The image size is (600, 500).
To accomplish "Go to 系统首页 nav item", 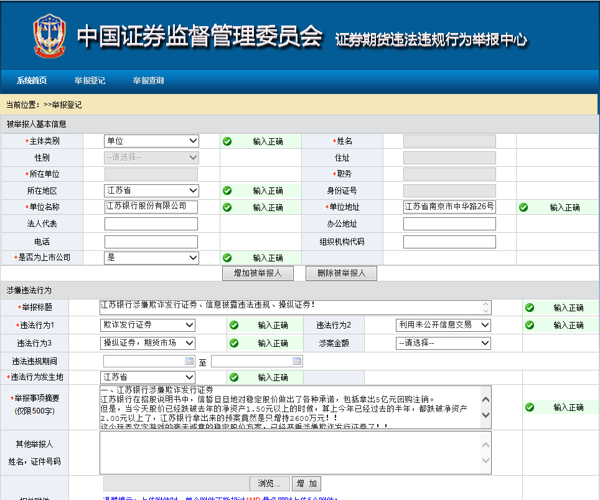I will (x=32, y=80).
